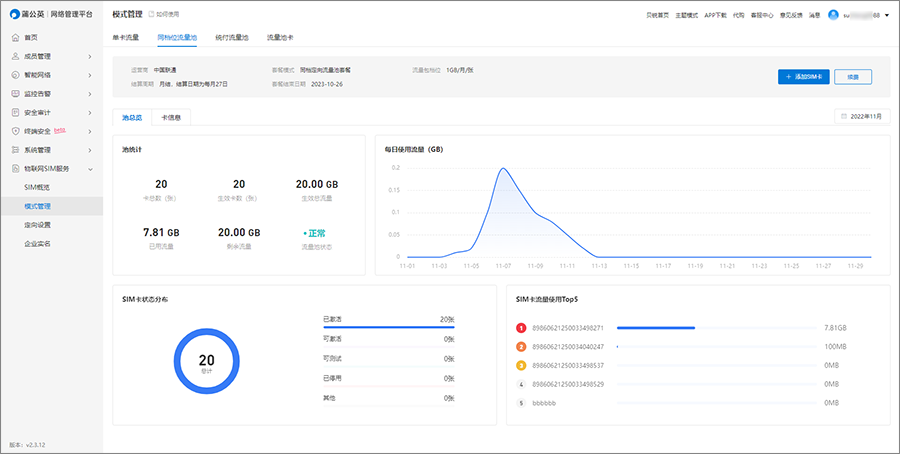Click the audit icon beside 安全审计

point(15,112)
